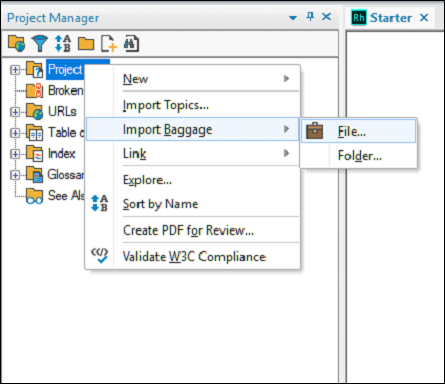This screenshot has width=445, height=384.
Task: Expand the Index folder node
Action: coord(15,154)
